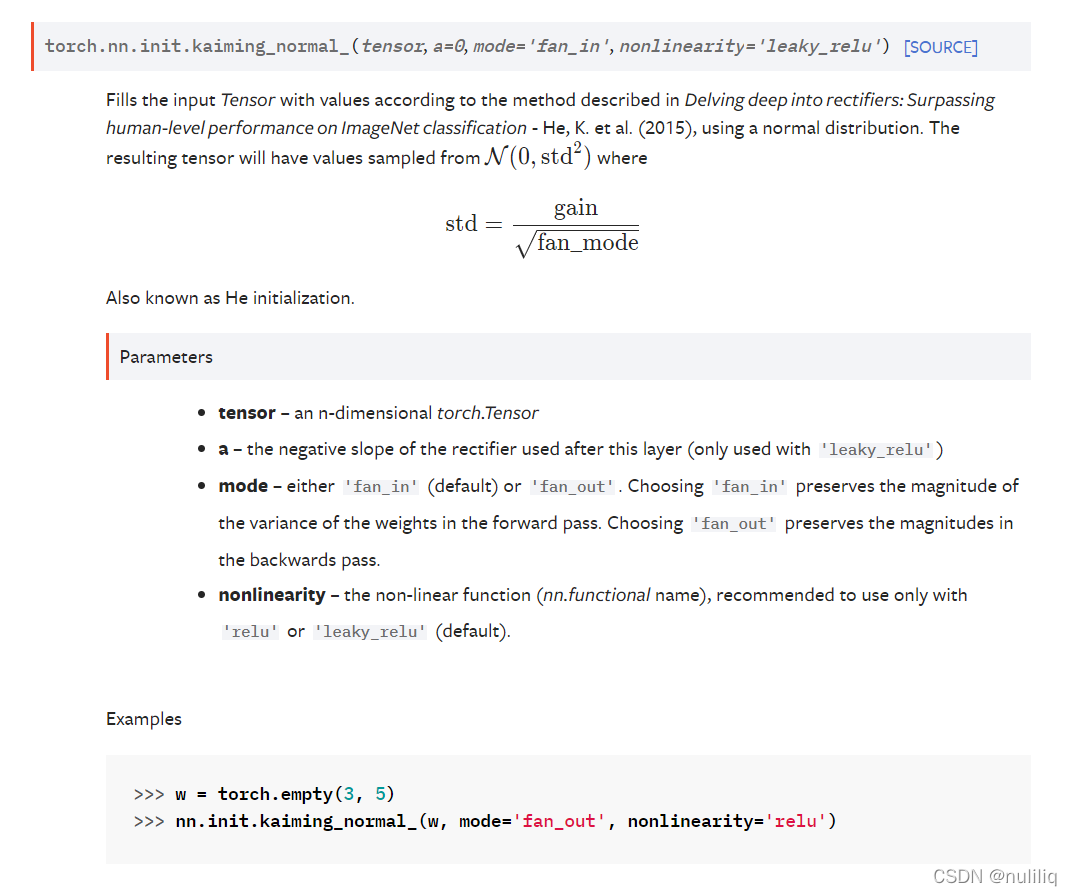Click the 'a' parameter name
The image size is (1072, 896).
[223, 449]
